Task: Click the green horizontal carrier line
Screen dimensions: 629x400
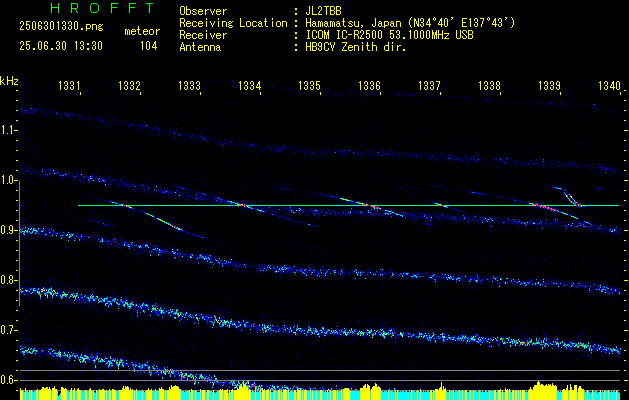Action: coord(348,205)
